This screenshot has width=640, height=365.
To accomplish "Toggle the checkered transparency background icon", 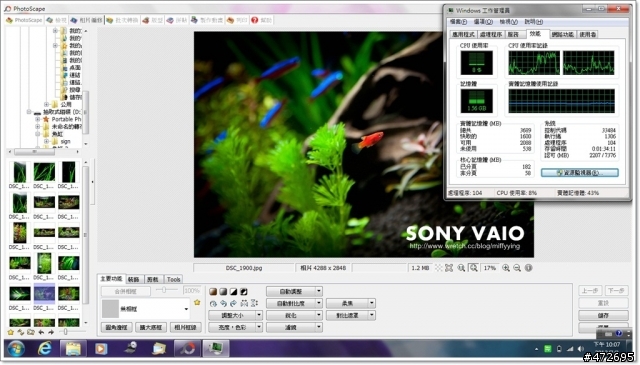I will click(x=438, y=268).
